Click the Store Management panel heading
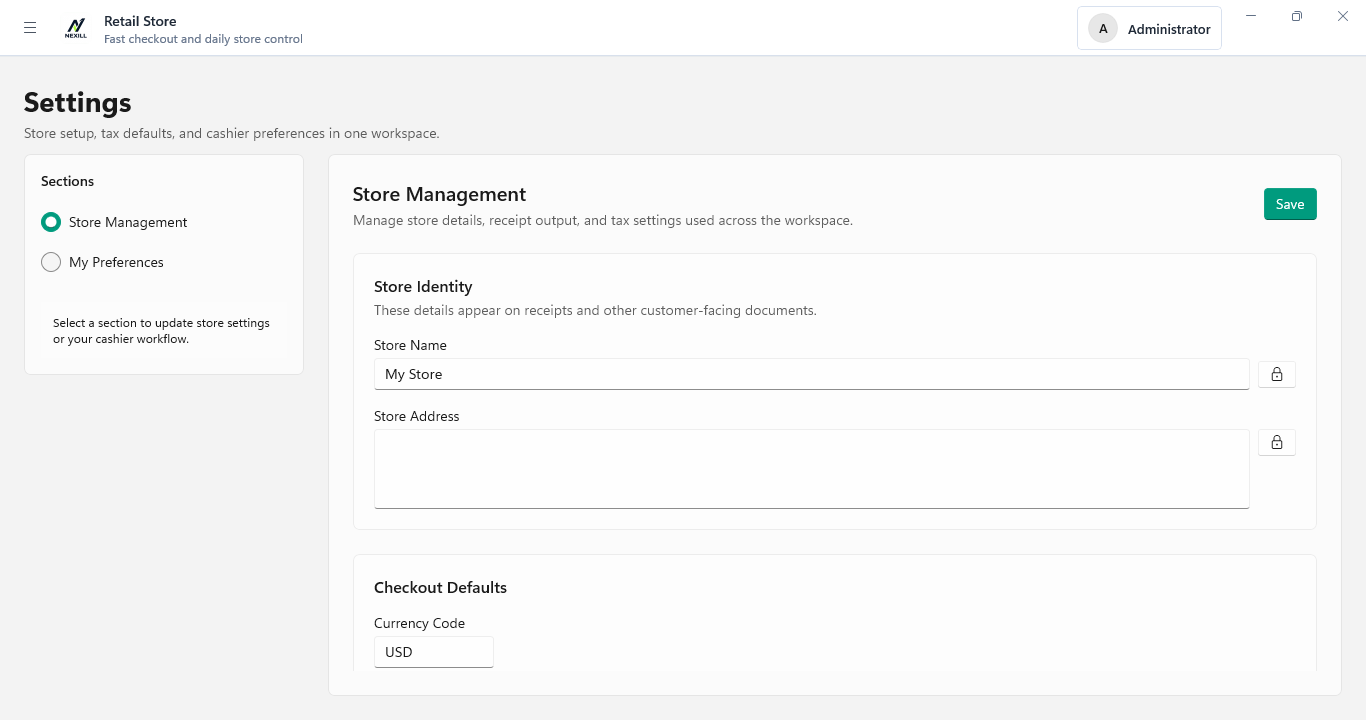 point(439,194)
